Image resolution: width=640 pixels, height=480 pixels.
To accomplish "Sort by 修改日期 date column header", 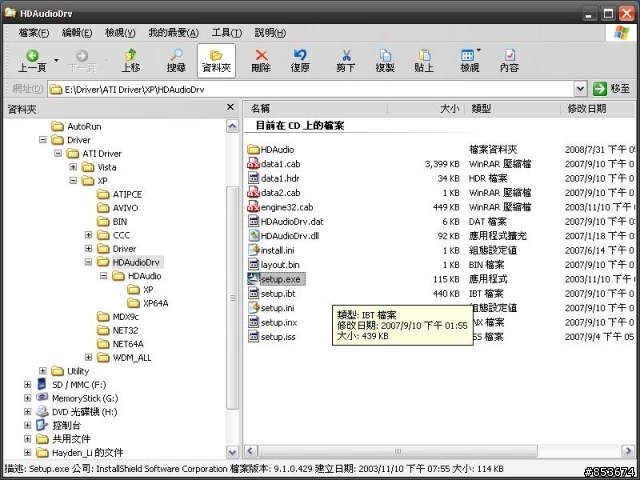I will (x=598, y=109).
